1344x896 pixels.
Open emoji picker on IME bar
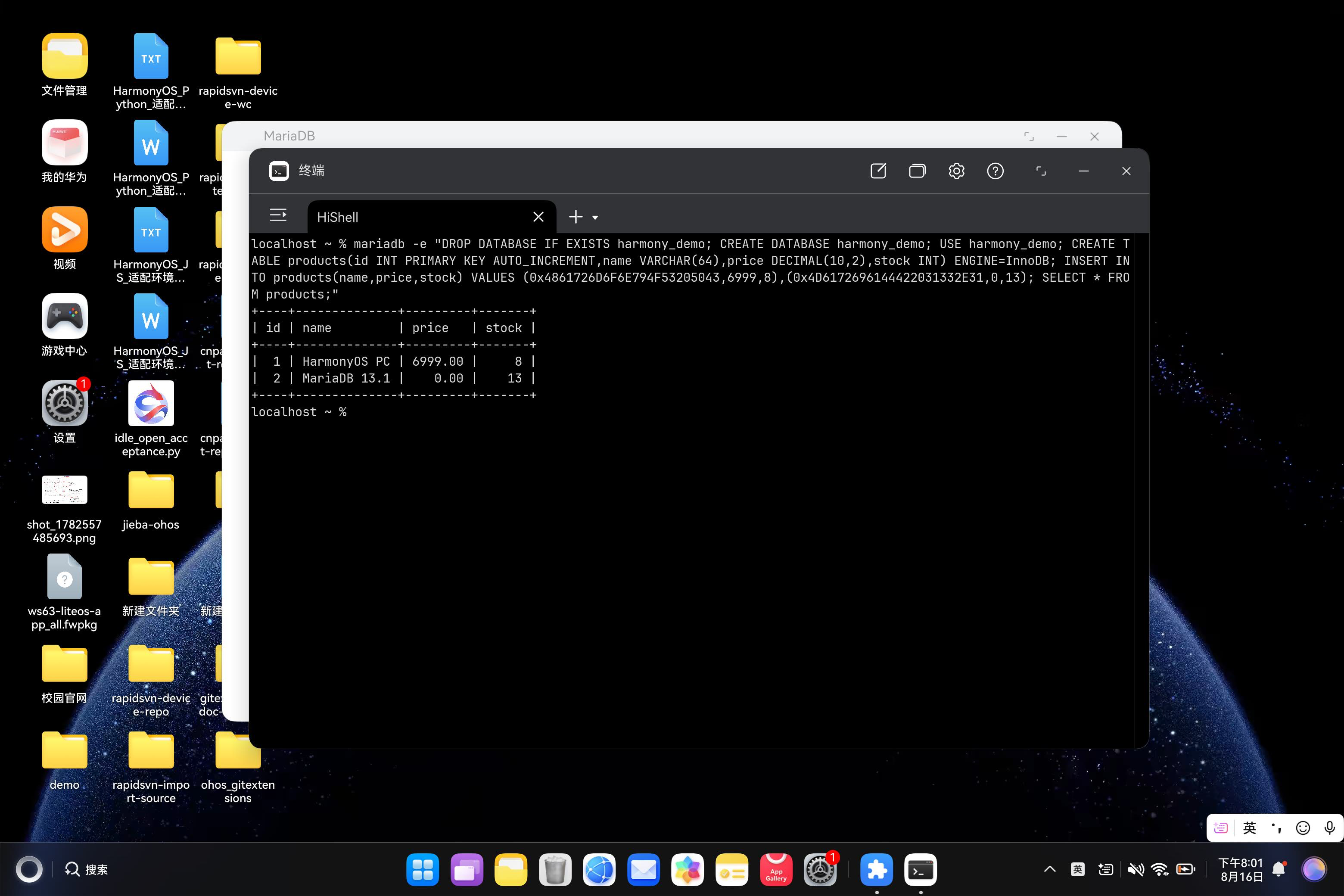tap(1303, 828)
